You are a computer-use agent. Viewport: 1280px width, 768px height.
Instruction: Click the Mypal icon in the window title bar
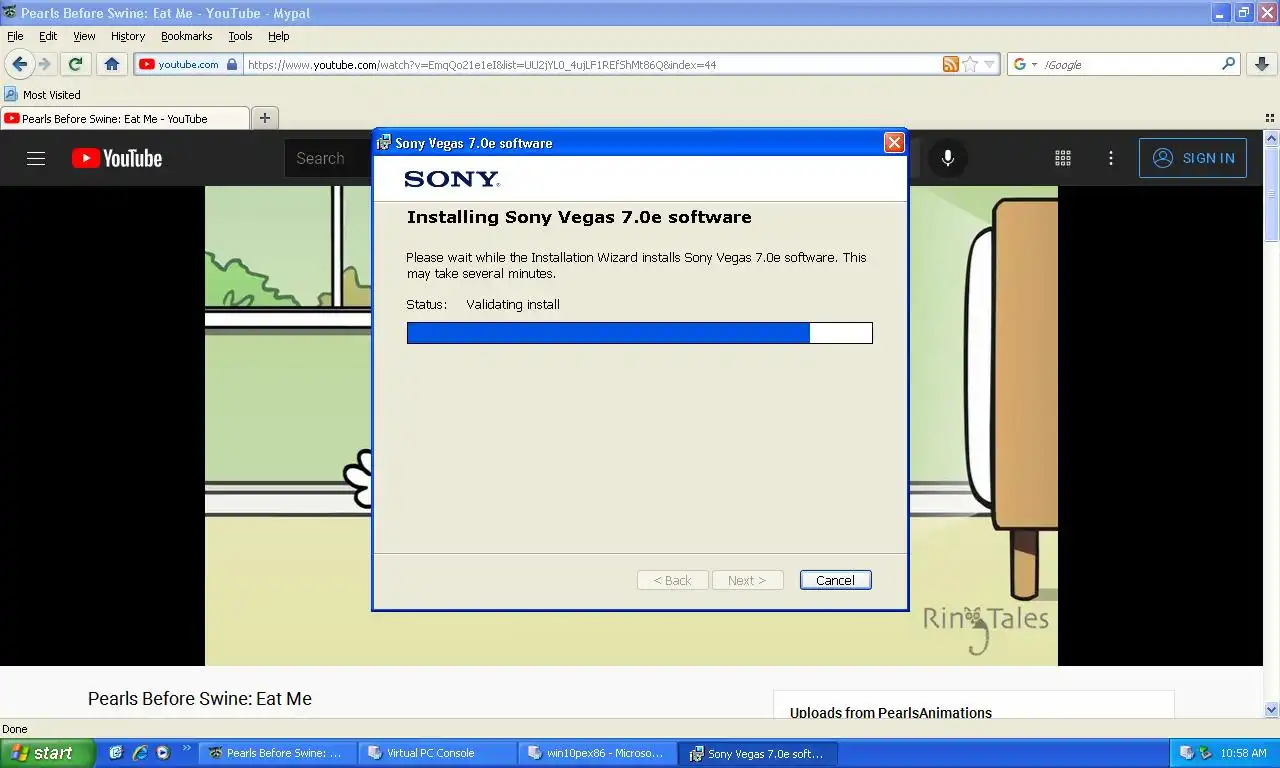pyautogui.click(x=10, y=13)
